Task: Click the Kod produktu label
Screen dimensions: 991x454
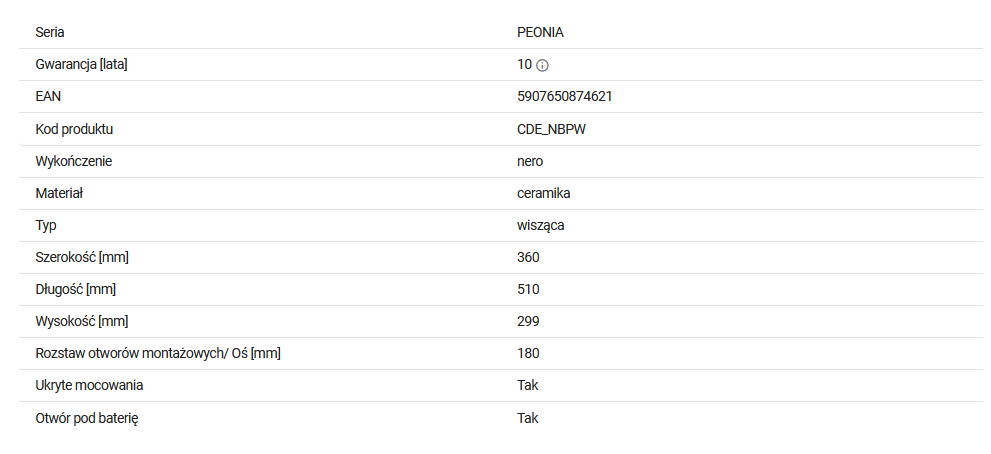Action: [74, 129]
